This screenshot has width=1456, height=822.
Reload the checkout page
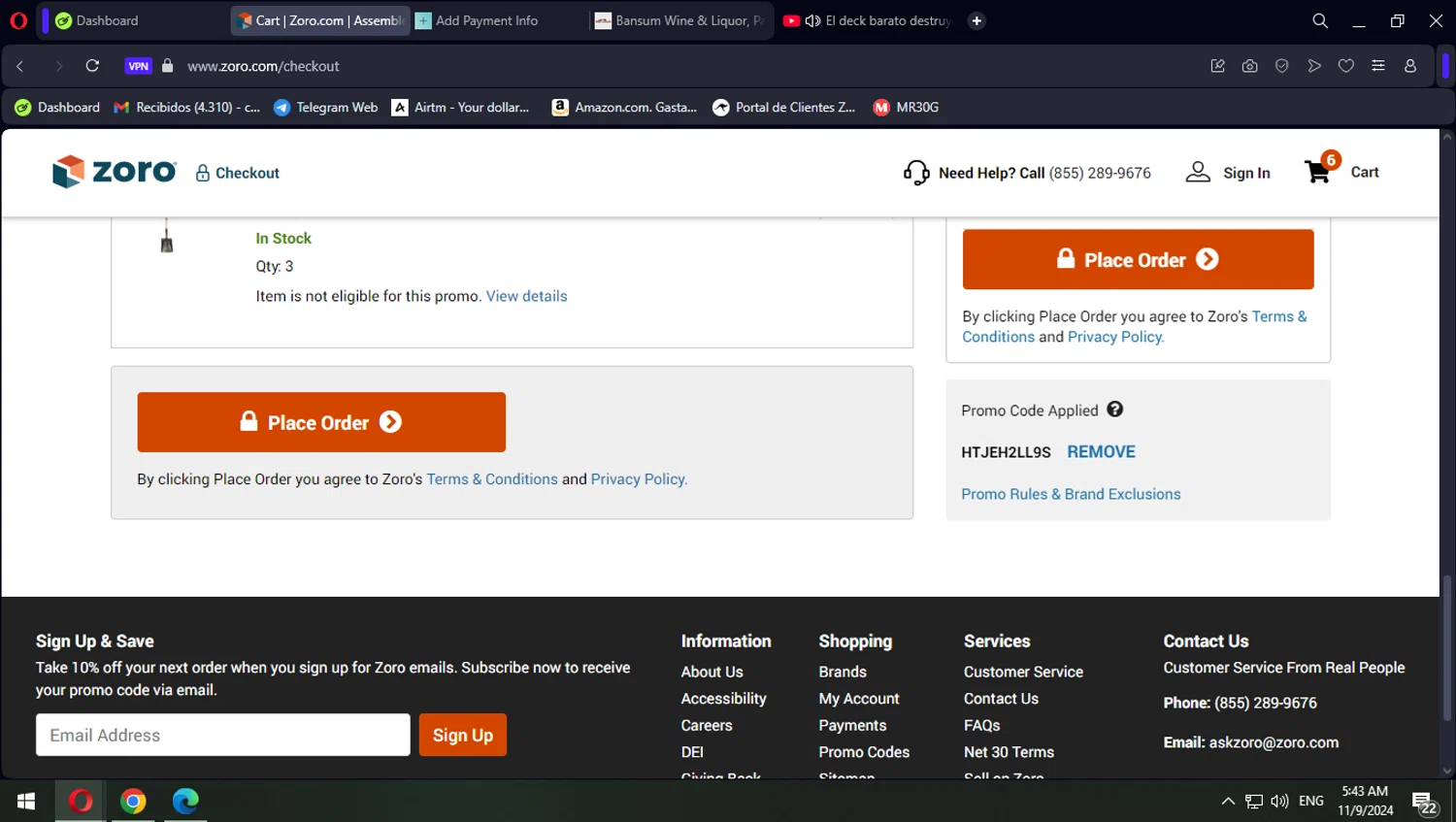tap(92, 66)
